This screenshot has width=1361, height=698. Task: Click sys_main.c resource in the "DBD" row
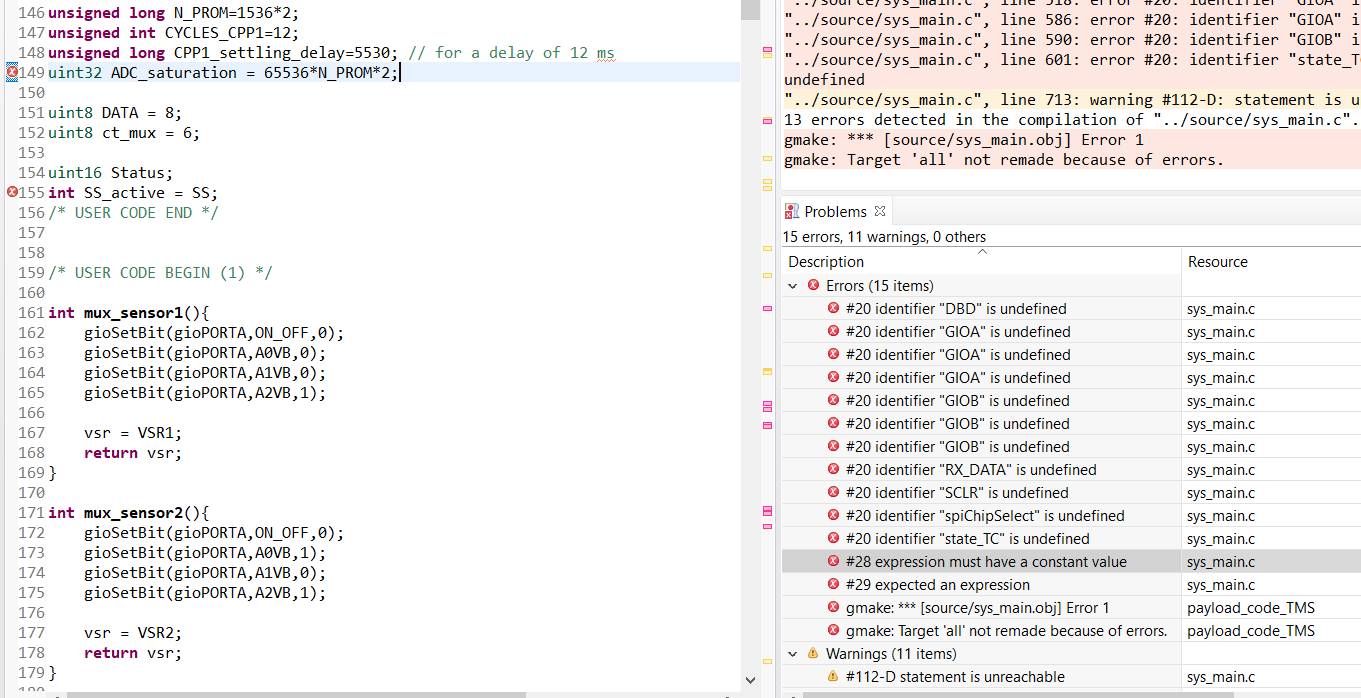point(1221,308)
